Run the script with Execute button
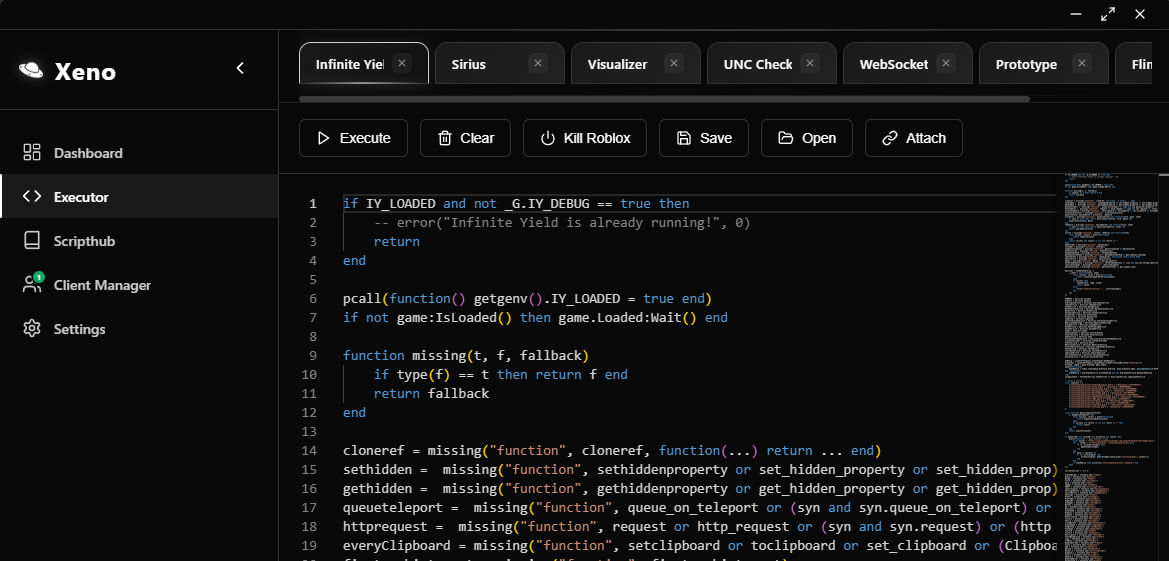The height and width of the screenshot is (561, 1169). (353, 138)
